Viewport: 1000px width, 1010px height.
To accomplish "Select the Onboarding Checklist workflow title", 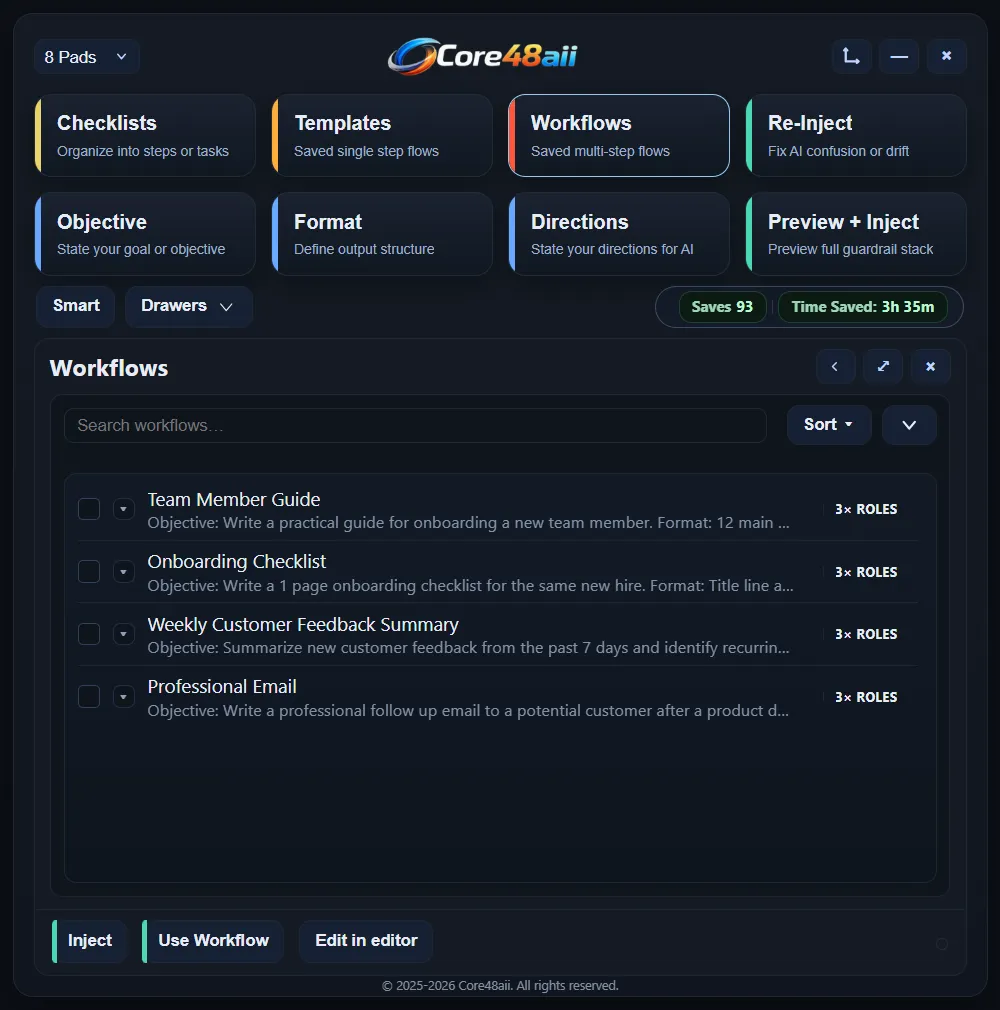I will [236, 562].
